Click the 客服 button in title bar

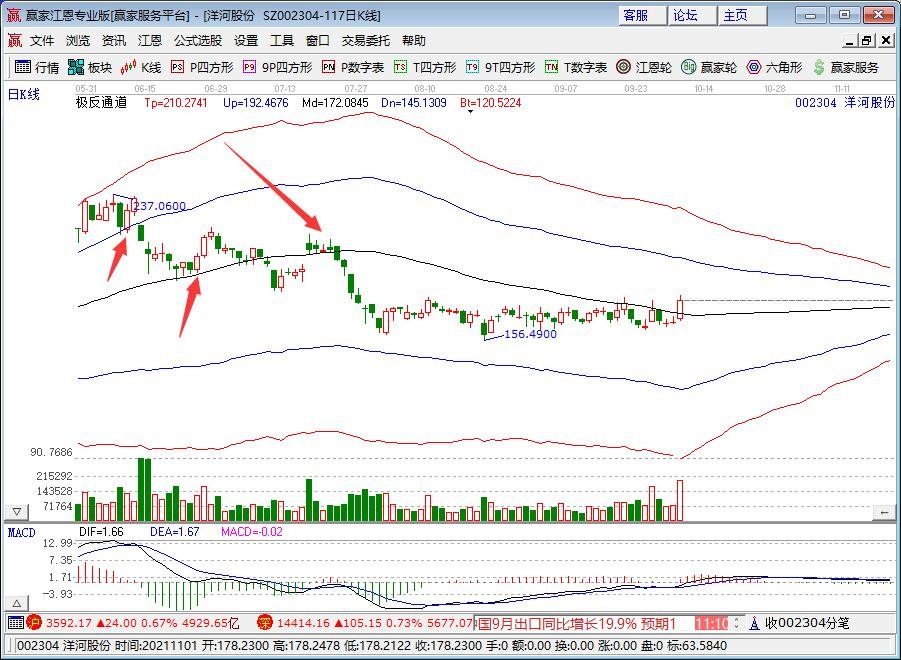[x=635, y=15]
